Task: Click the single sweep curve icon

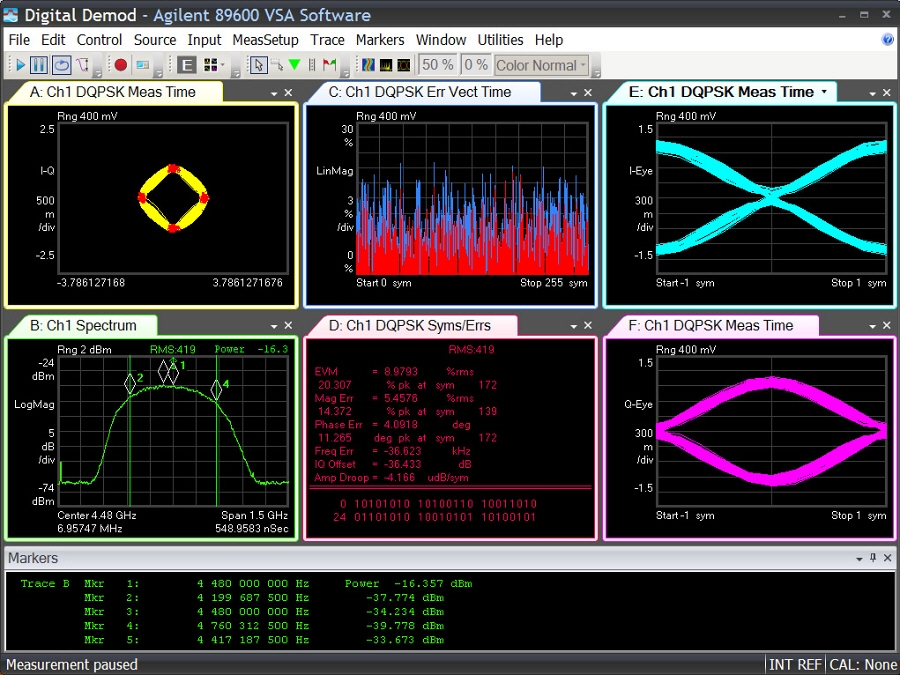Action: 82,65
